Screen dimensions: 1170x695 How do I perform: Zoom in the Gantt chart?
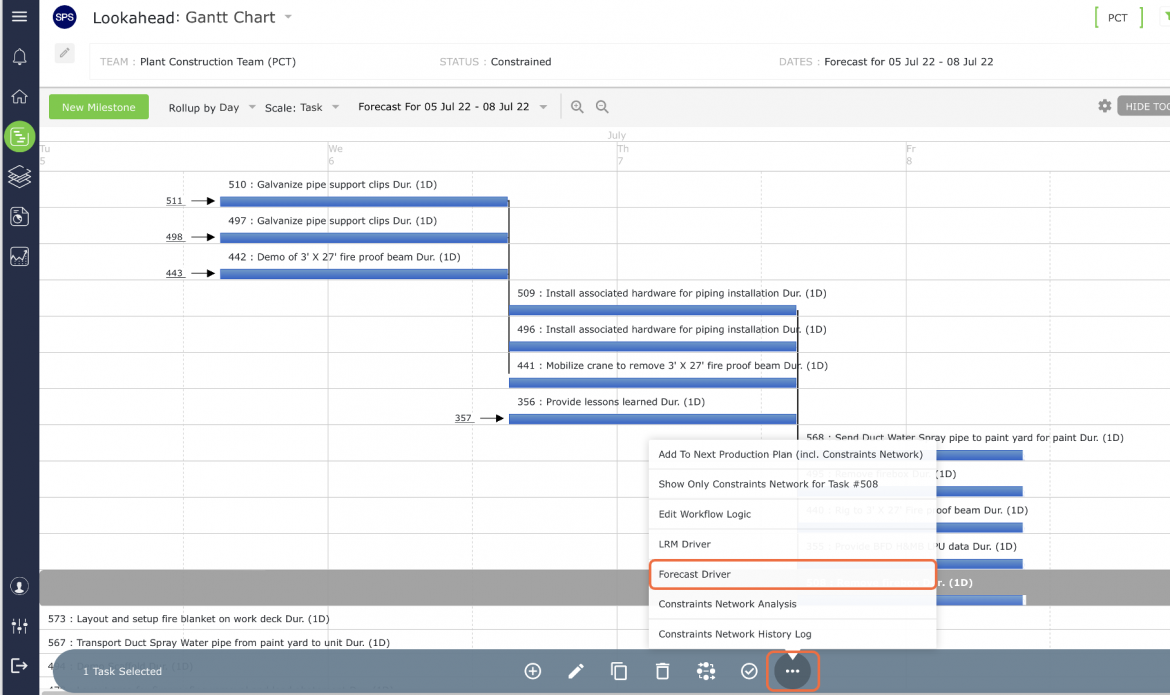(x=577, y=107)
